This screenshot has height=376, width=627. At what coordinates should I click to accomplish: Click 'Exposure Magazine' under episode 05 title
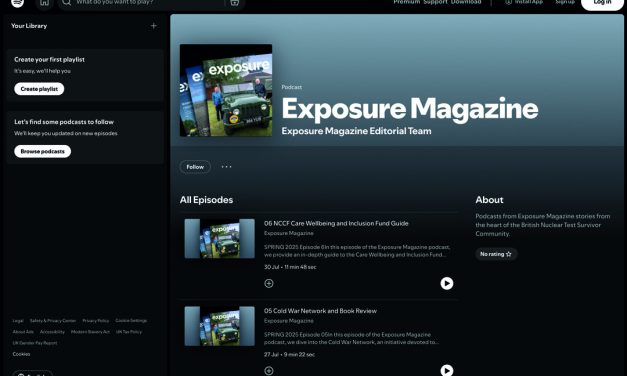(x=289, y=321)
